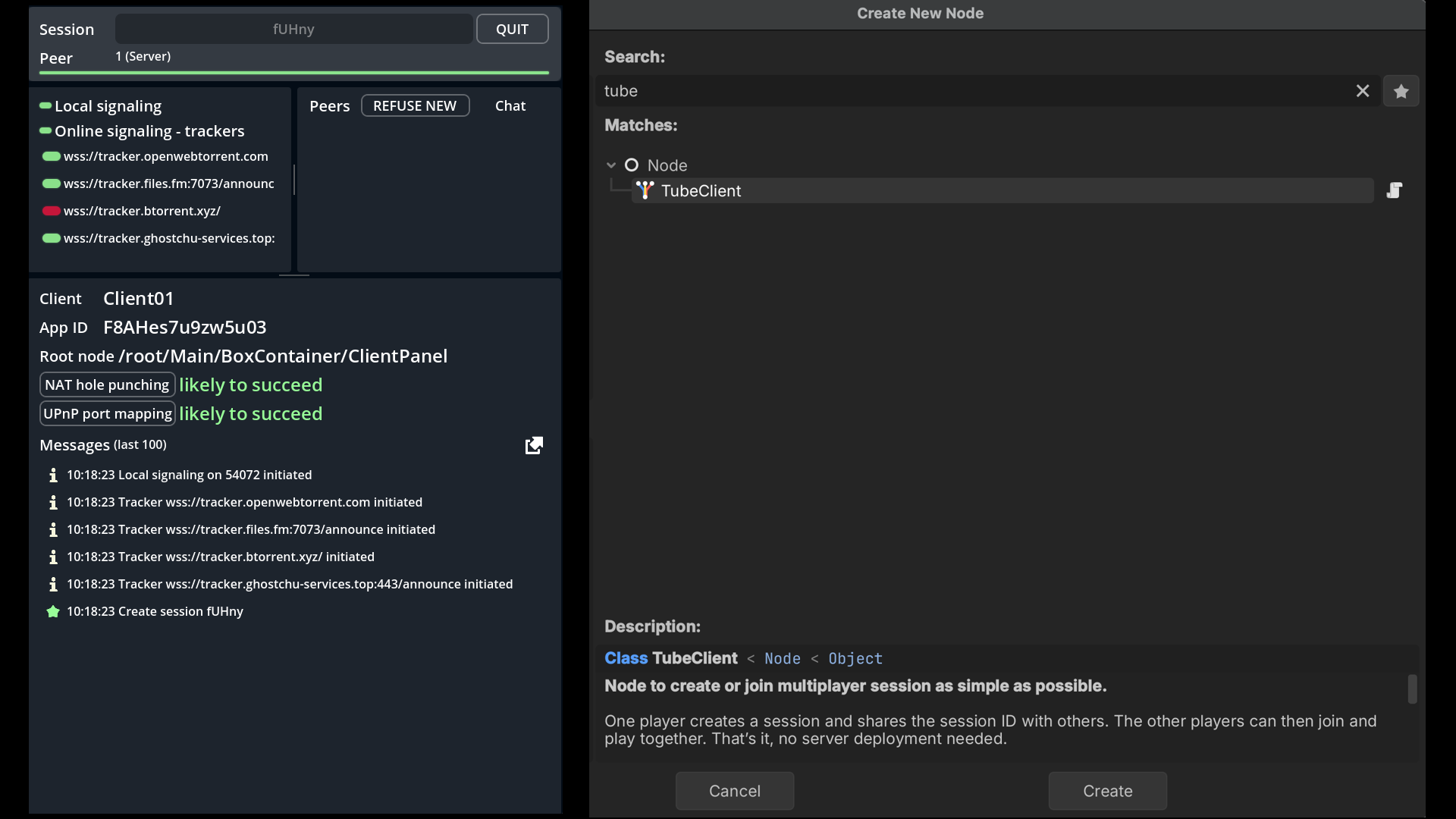This screenshot has width=1456, height=819.
Task: Open messages in external window icon
Action: tap(534, 445)
